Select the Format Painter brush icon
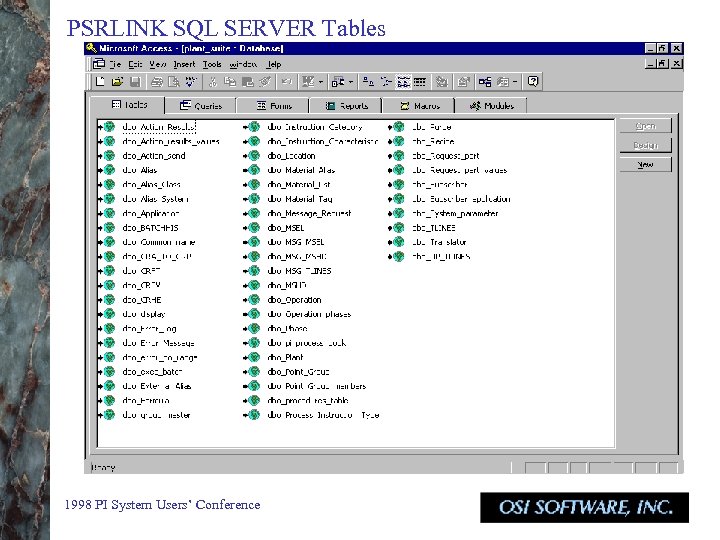720x540 pixels. 265,82
